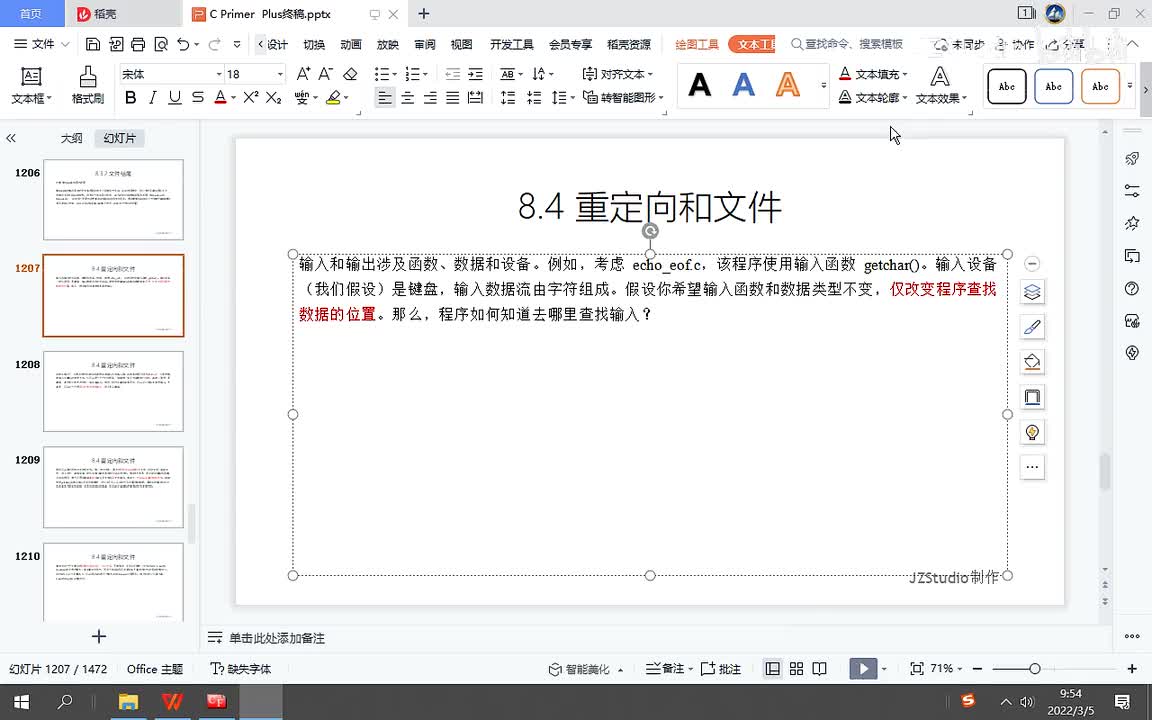Toggle superscript X² formatting
The image size is (1152, 720).
[x=251, y=97]
